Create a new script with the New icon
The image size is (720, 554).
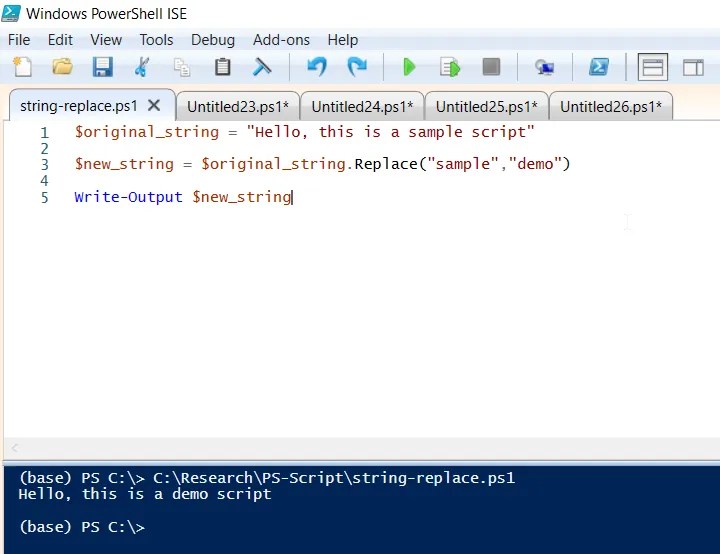click(22, 67)
